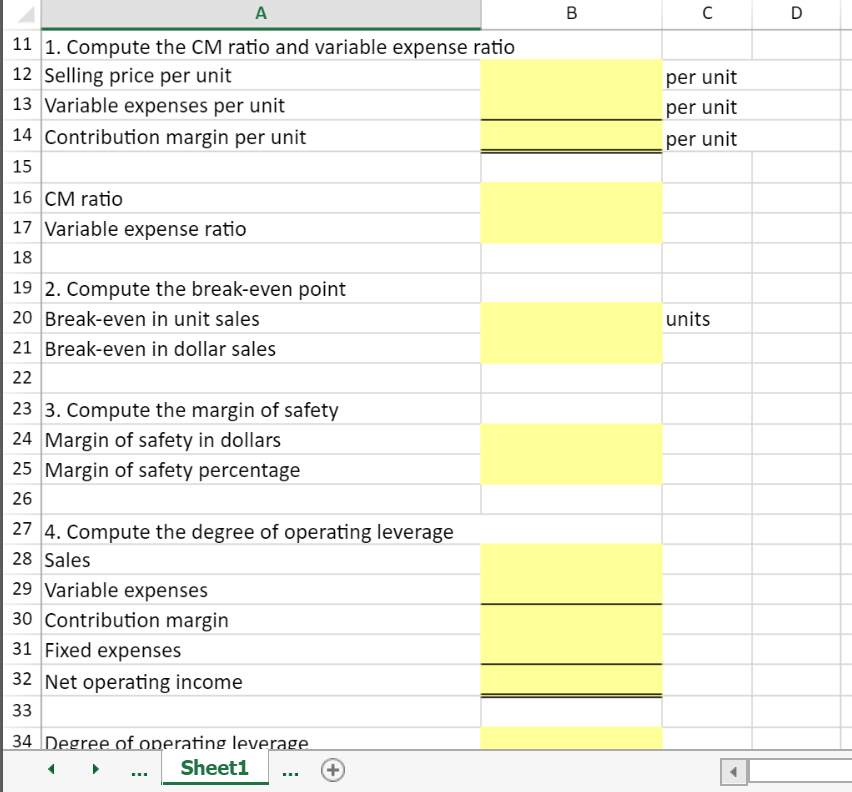Viewport: 852px width, 792px height.
Task: Select the Break-even in unit sales cell
Action: [x=572, y=318]
